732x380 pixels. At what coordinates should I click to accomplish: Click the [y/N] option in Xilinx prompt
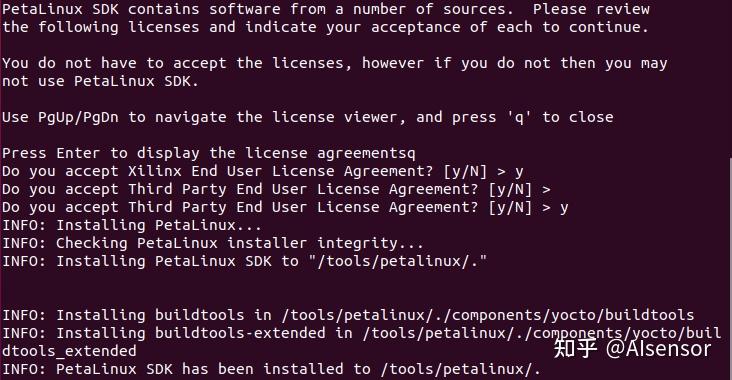465,171
